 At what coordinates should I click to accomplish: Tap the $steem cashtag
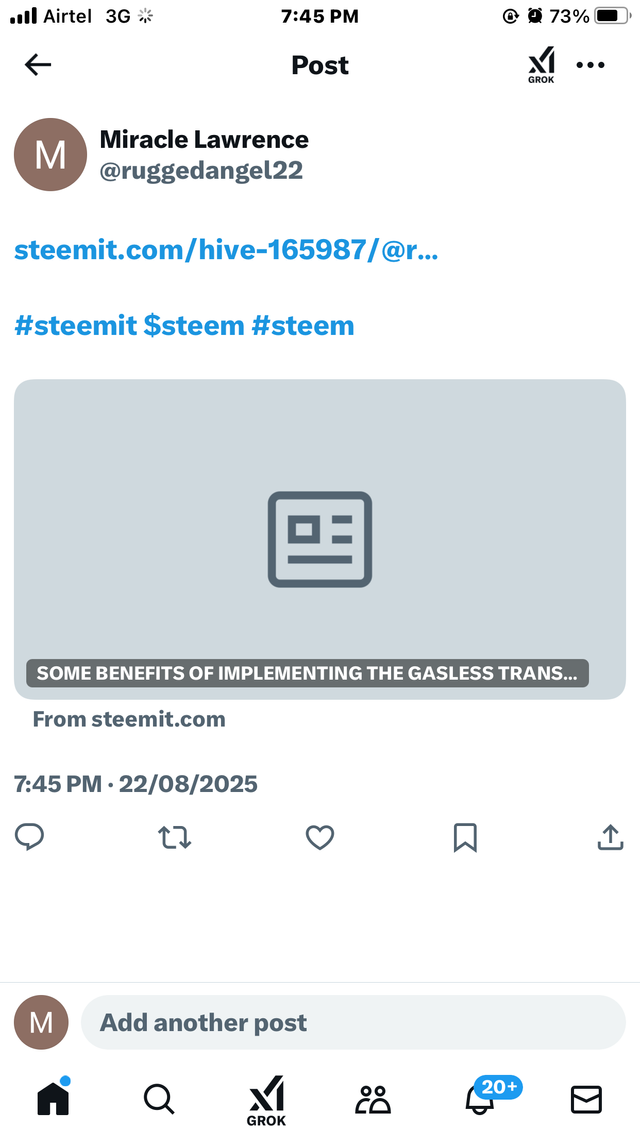pos(194,326)
